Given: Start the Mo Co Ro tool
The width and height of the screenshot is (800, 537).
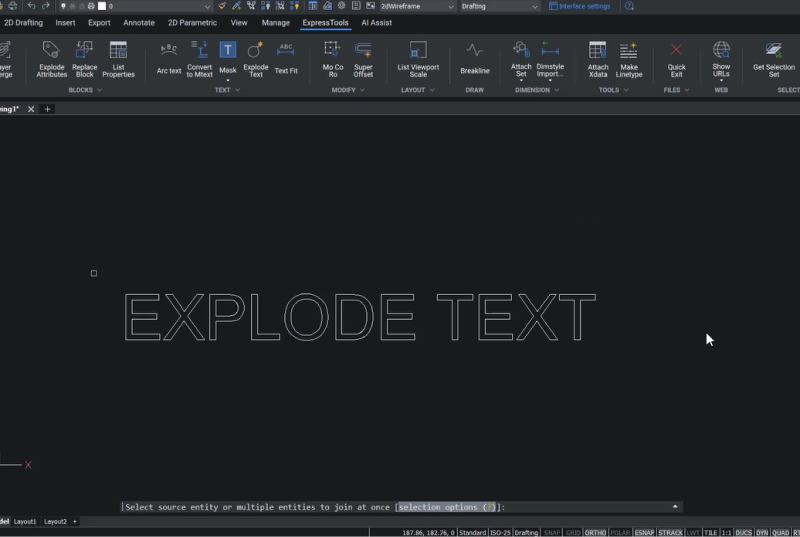Looking at the screenshot, I should click(333, 60).
